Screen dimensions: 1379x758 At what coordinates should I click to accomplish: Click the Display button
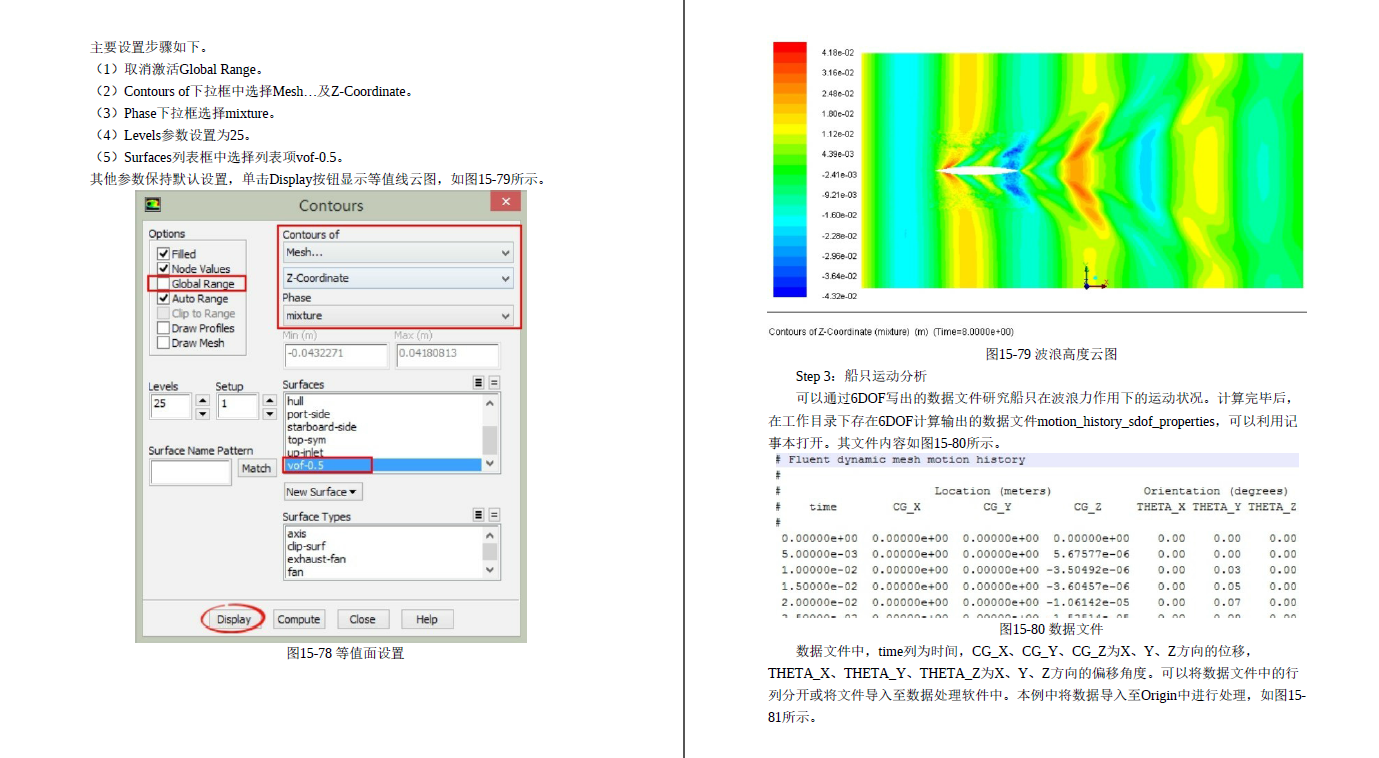coord(232,618)
